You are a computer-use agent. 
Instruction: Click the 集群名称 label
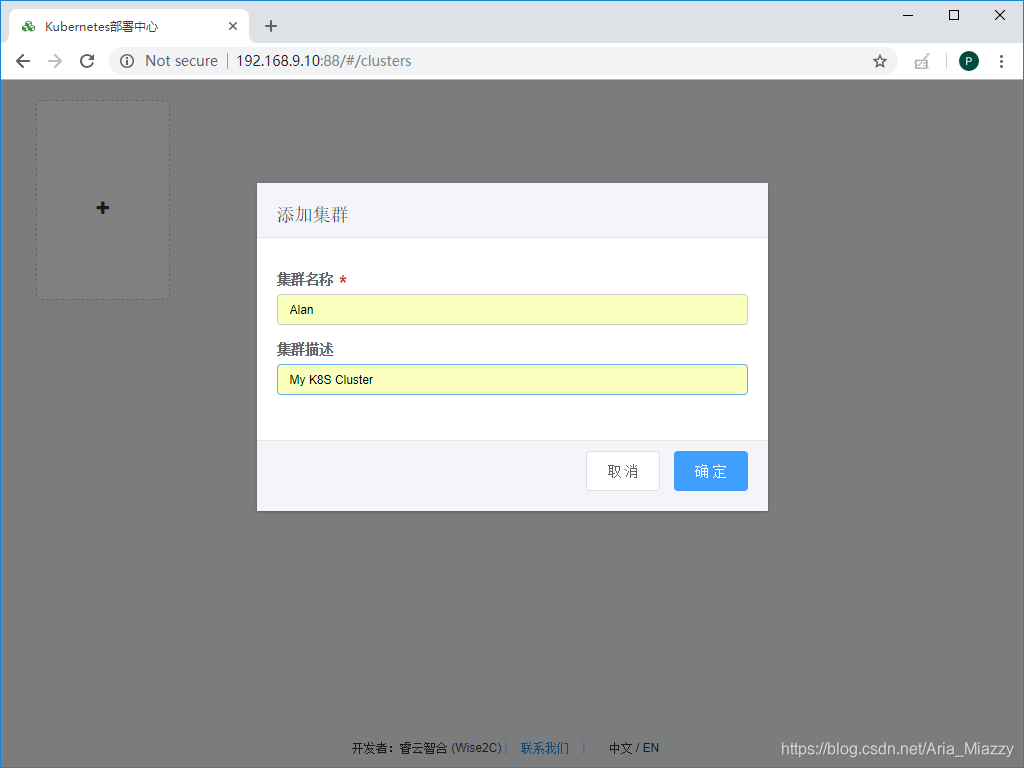(305, 280)
